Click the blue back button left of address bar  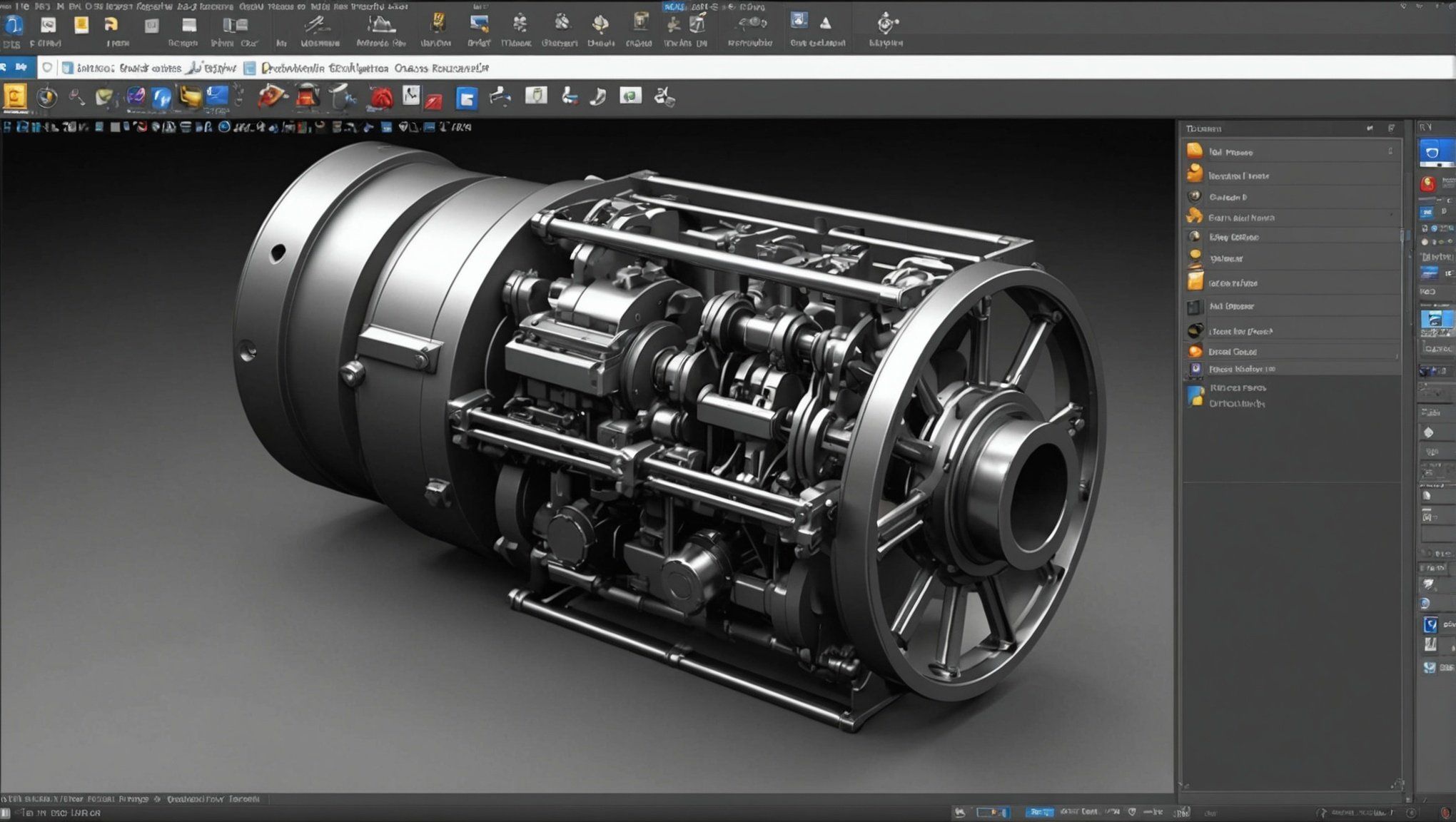pos(6,67)
